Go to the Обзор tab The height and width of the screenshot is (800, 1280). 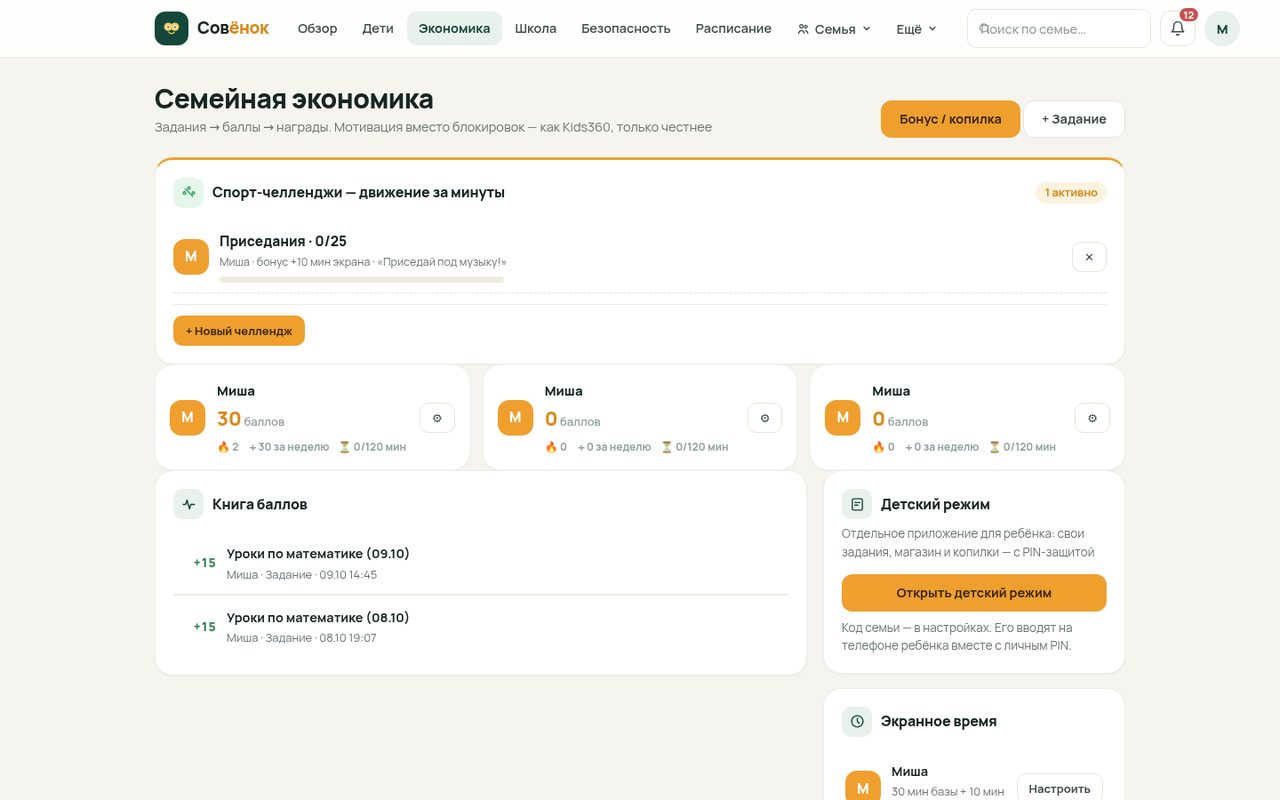tap(317, 28)
